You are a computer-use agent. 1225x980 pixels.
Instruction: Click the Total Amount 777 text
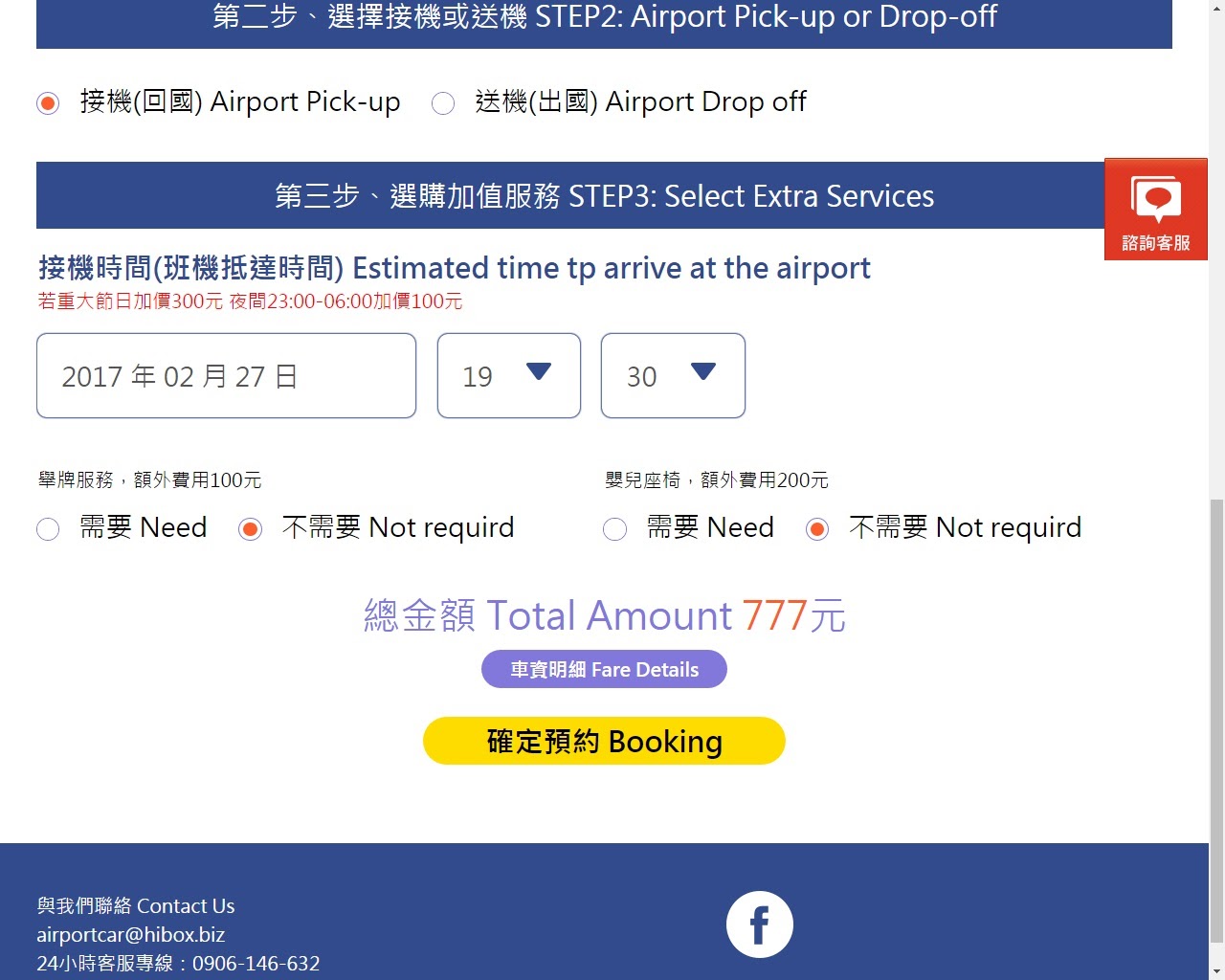pos(604,615)
